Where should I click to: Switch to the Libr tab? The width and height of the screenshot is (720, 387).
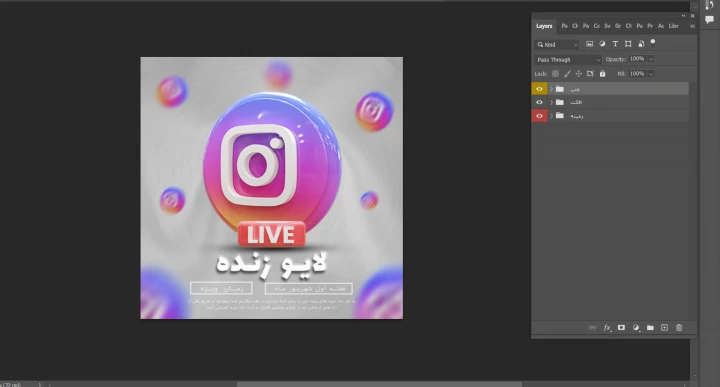point(673,26)
